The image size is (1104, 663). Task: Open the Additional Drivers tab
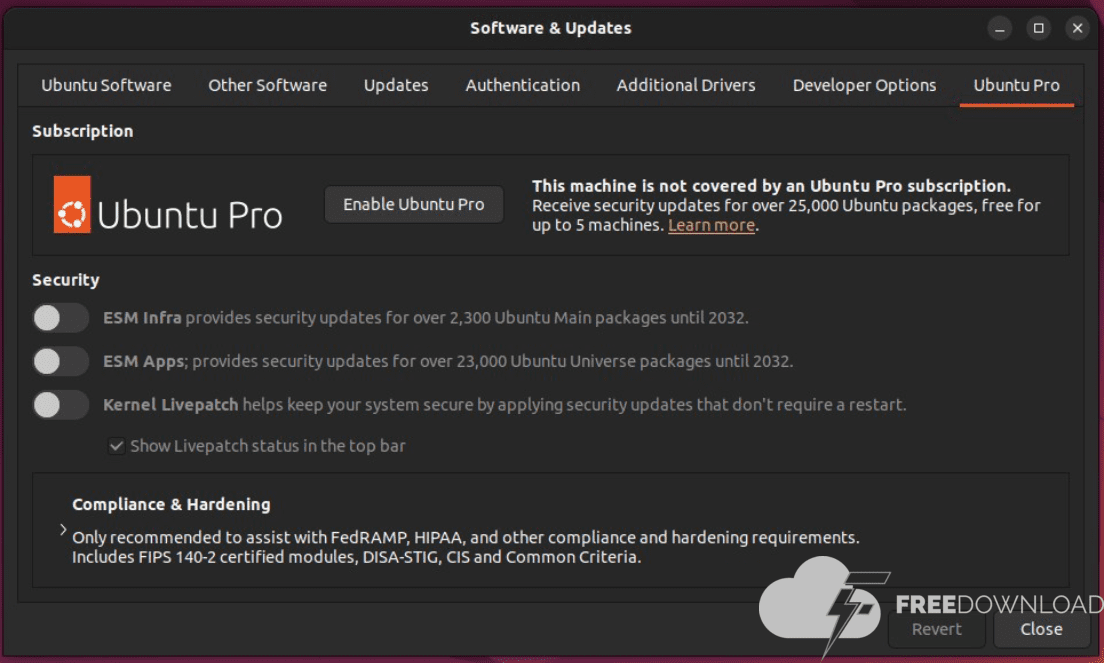686,85
